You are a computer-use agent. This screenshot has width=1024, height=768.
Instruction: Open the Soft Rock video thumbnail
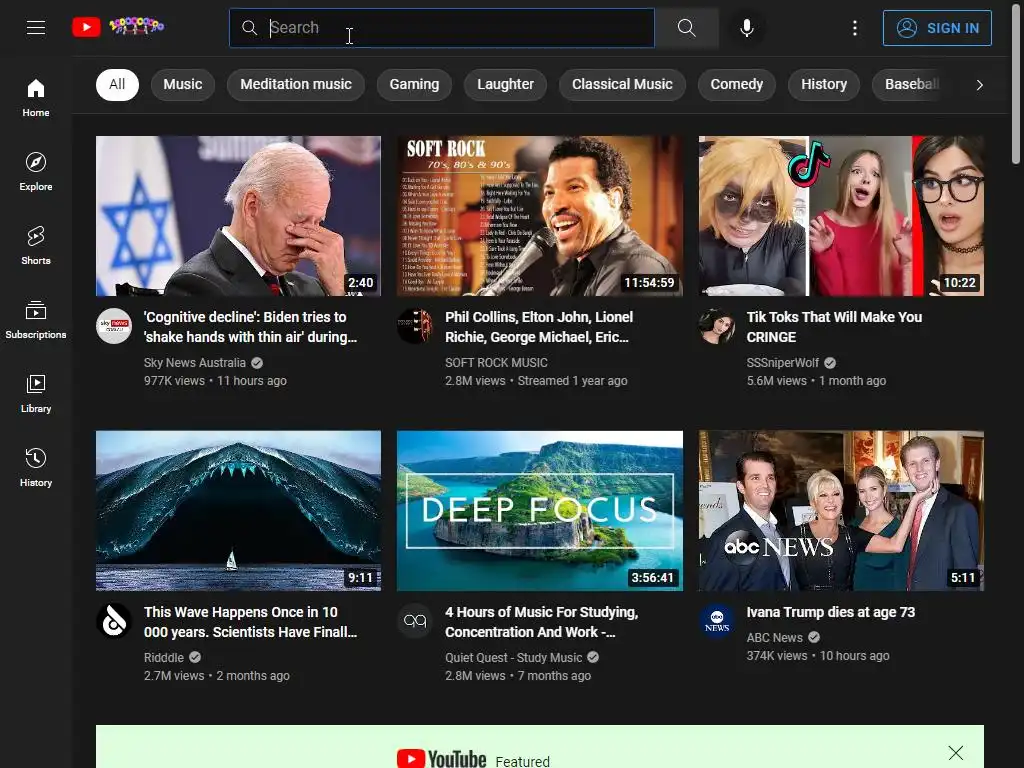(x=539, y=216)
